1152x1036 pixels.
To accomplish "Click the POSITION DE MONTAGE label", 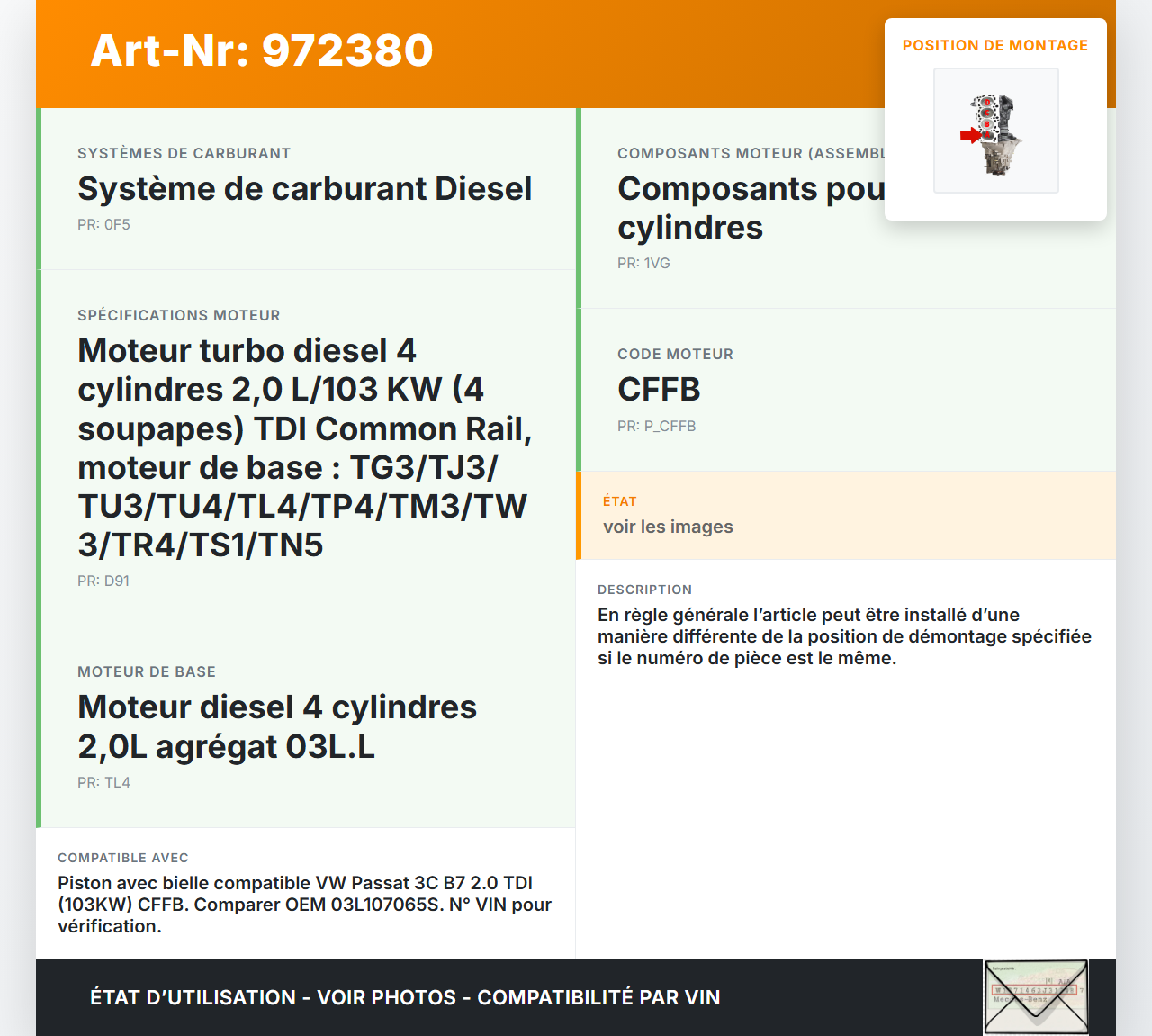I will tap(994, 45).
